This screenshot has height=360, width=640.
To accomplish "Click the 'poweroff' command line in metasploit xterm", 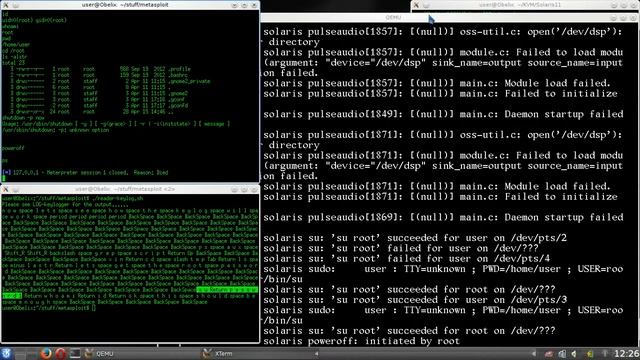I will tap(13, 148).
